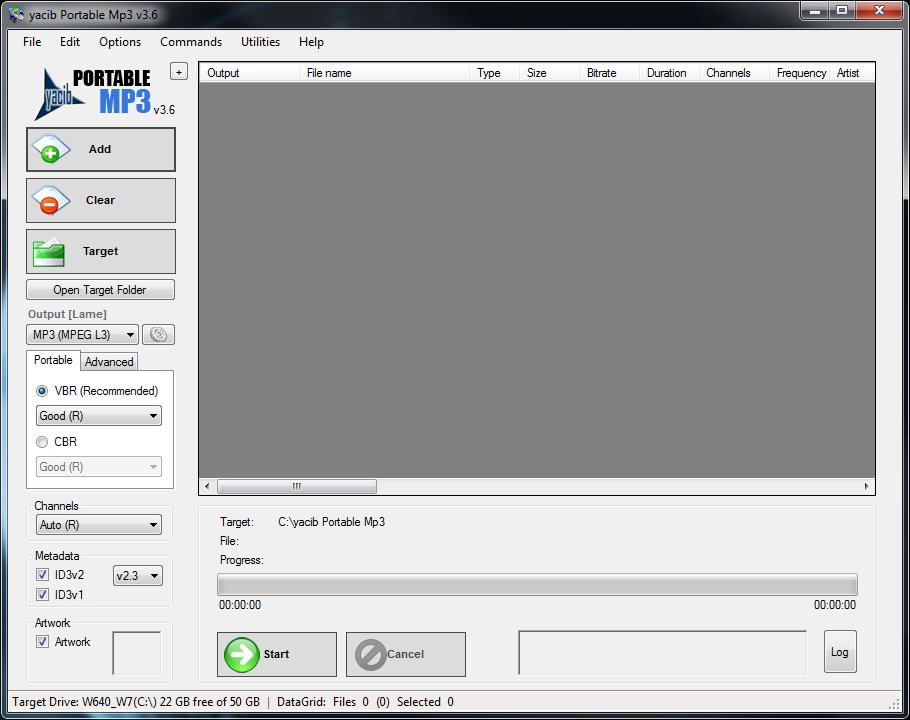The width and height of the screenshot is (910, 720).
Task: Sort by the Size column header
Action: (550, 73)
